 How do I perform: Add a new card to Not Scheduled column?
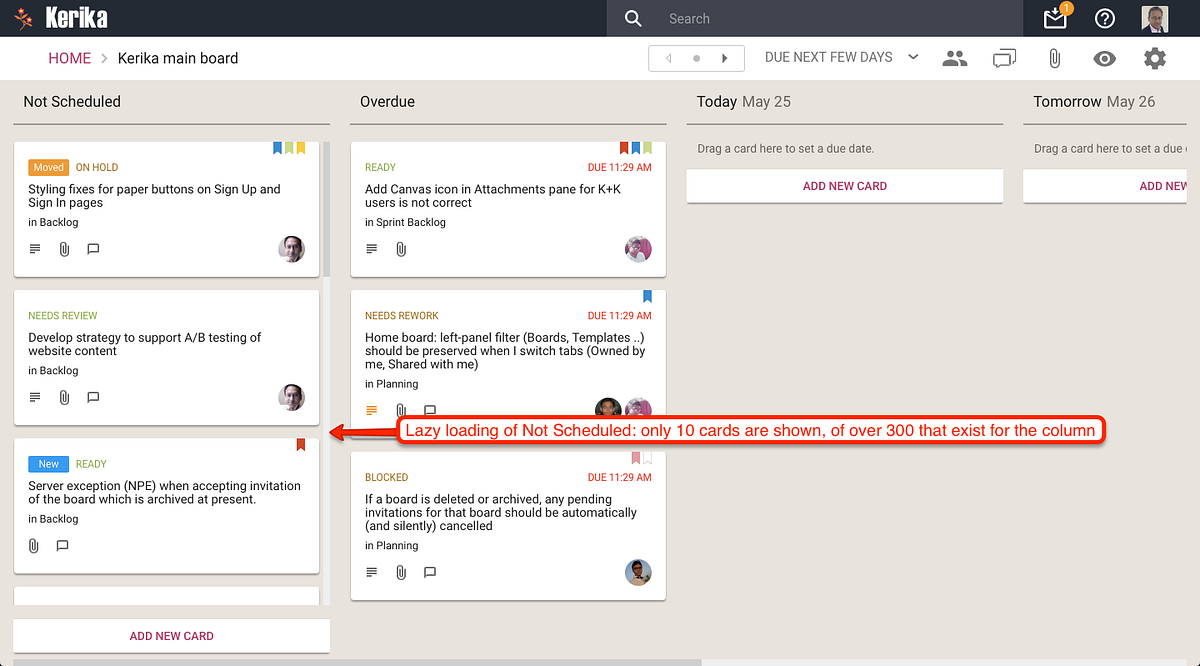[171, 636]
